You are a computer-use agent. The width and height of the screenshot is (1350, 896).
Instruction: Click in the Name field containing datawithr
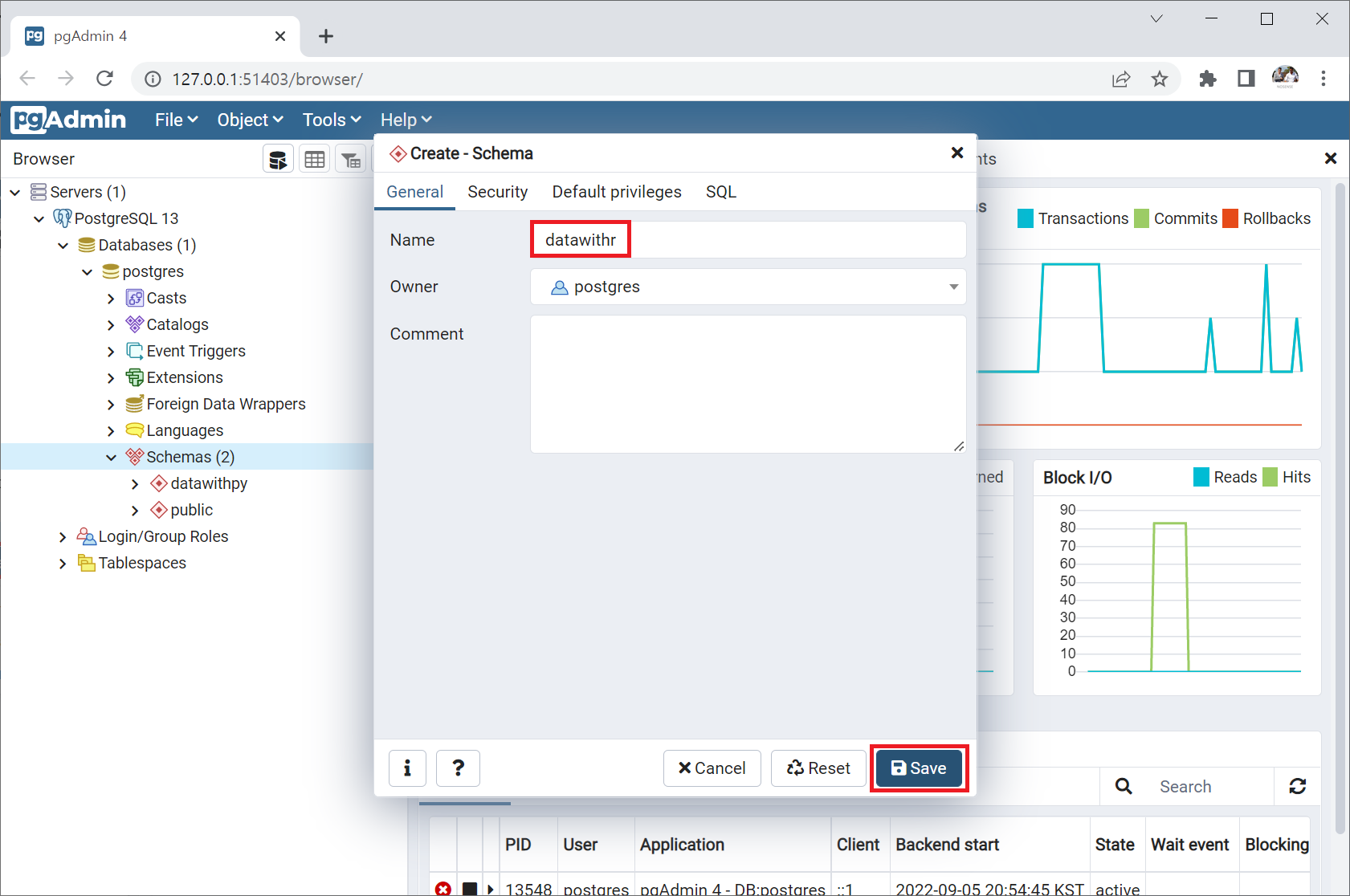tap(748, 239)
